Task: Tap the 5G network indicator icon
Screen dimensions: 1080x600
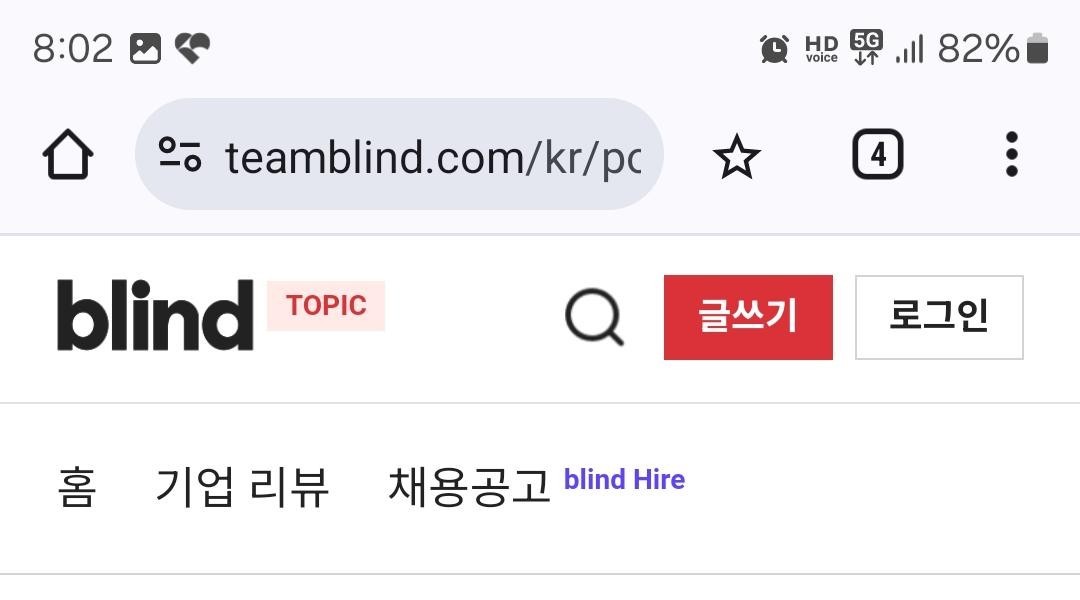Action: pos(866,48)
